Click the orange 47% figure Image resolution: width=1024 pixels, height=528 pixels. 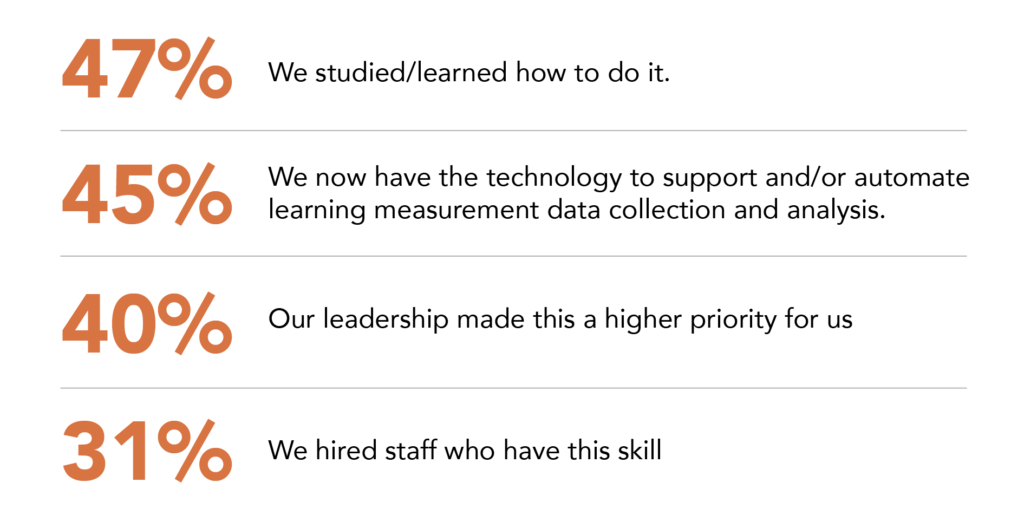tap(147, 72)
